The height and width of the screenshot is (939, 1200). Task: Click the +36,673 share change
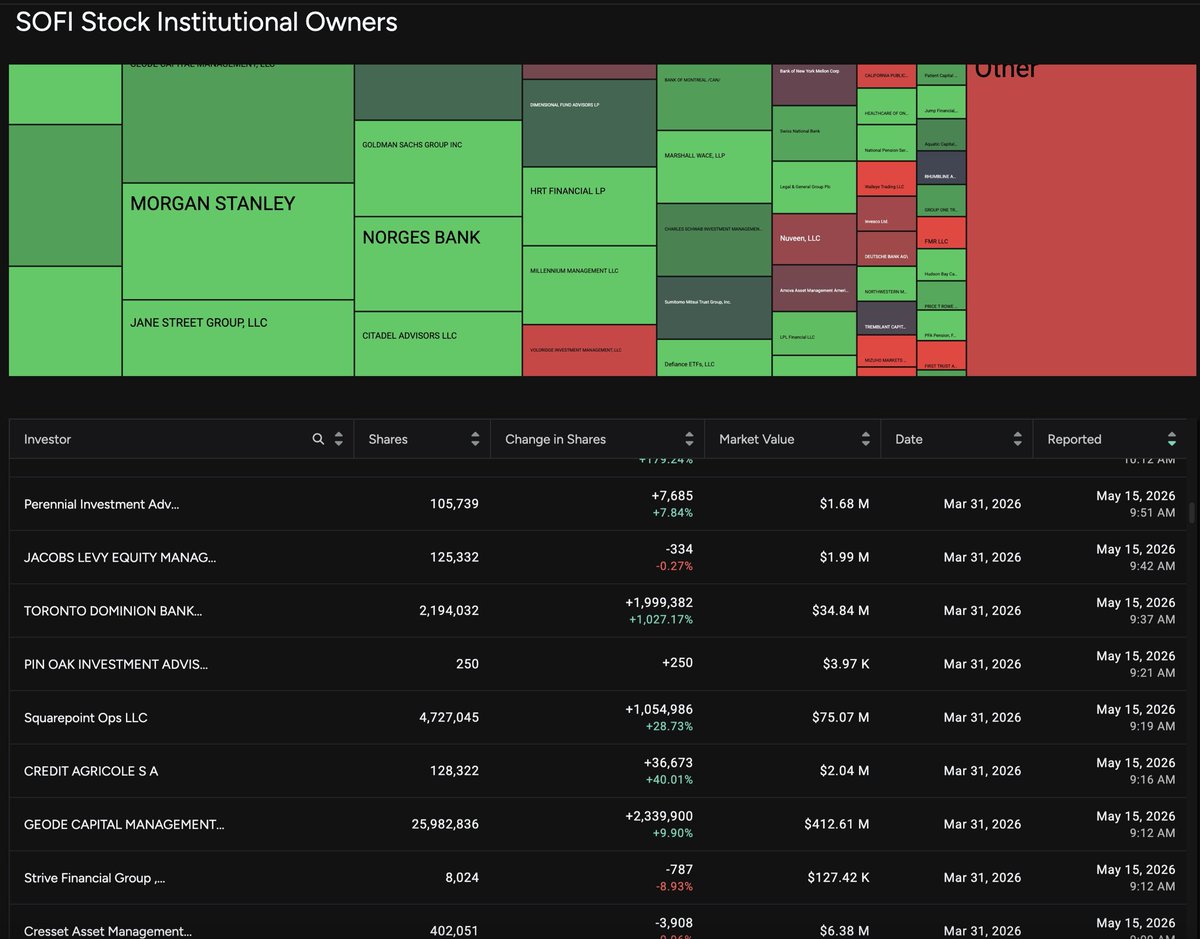tap(668, 762)
